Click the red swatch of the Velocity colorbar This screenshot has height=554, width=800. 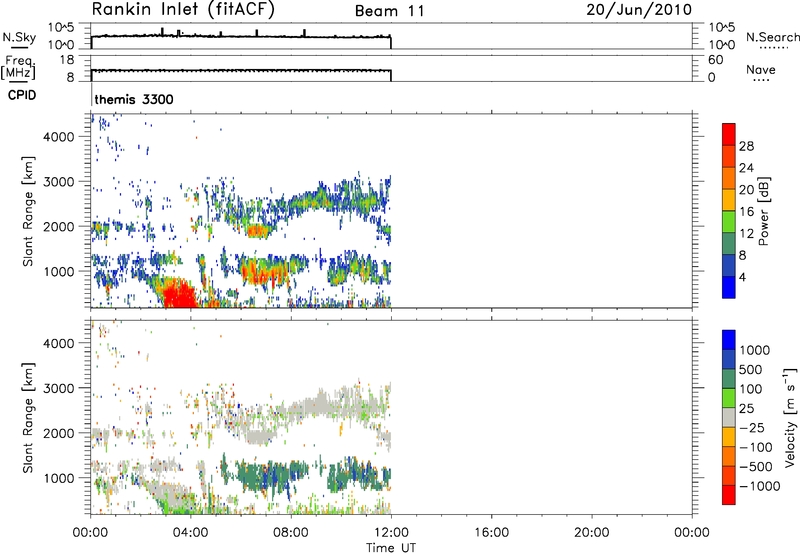[729, 495]
